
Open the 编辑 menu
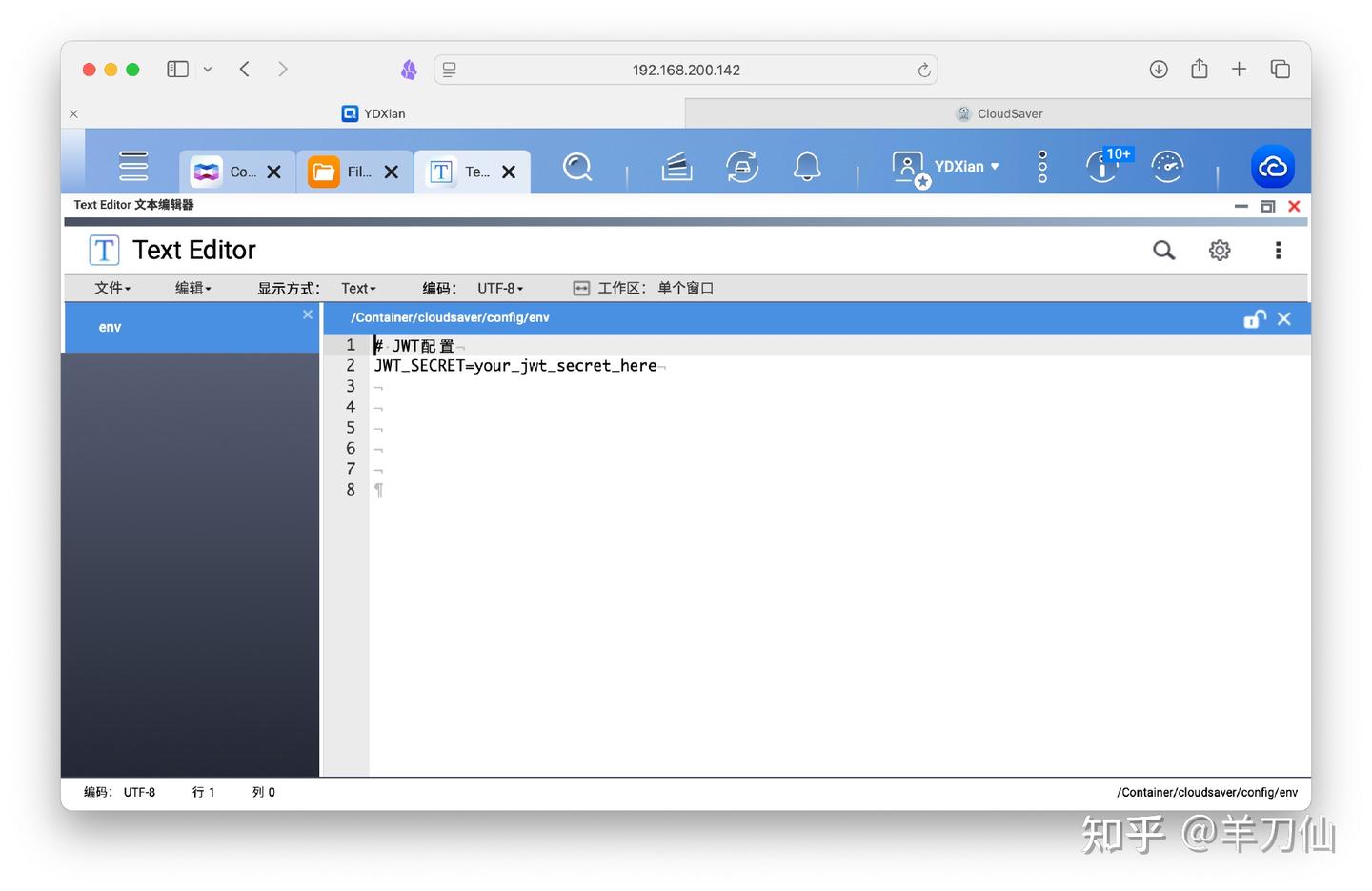coord(192,287)
